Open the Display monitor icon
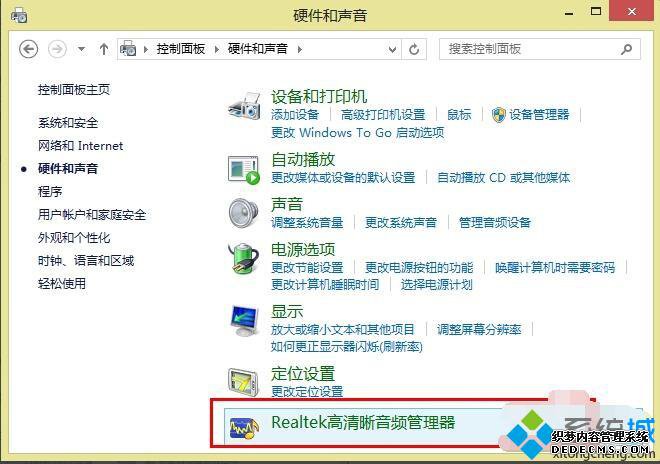This screenshot has height=464, width=660. (x=244, y=321)
